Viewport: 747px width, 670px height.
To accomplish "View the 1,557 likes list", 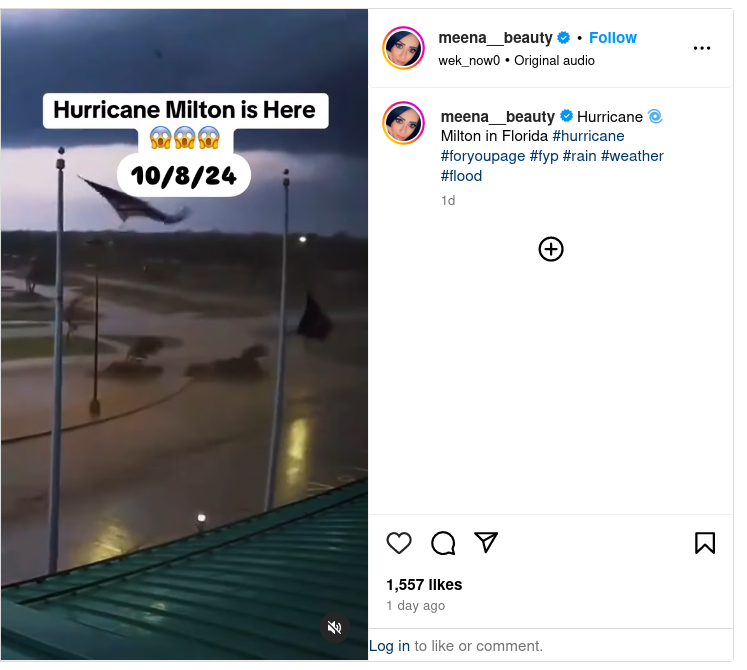I will pos(424,585).
